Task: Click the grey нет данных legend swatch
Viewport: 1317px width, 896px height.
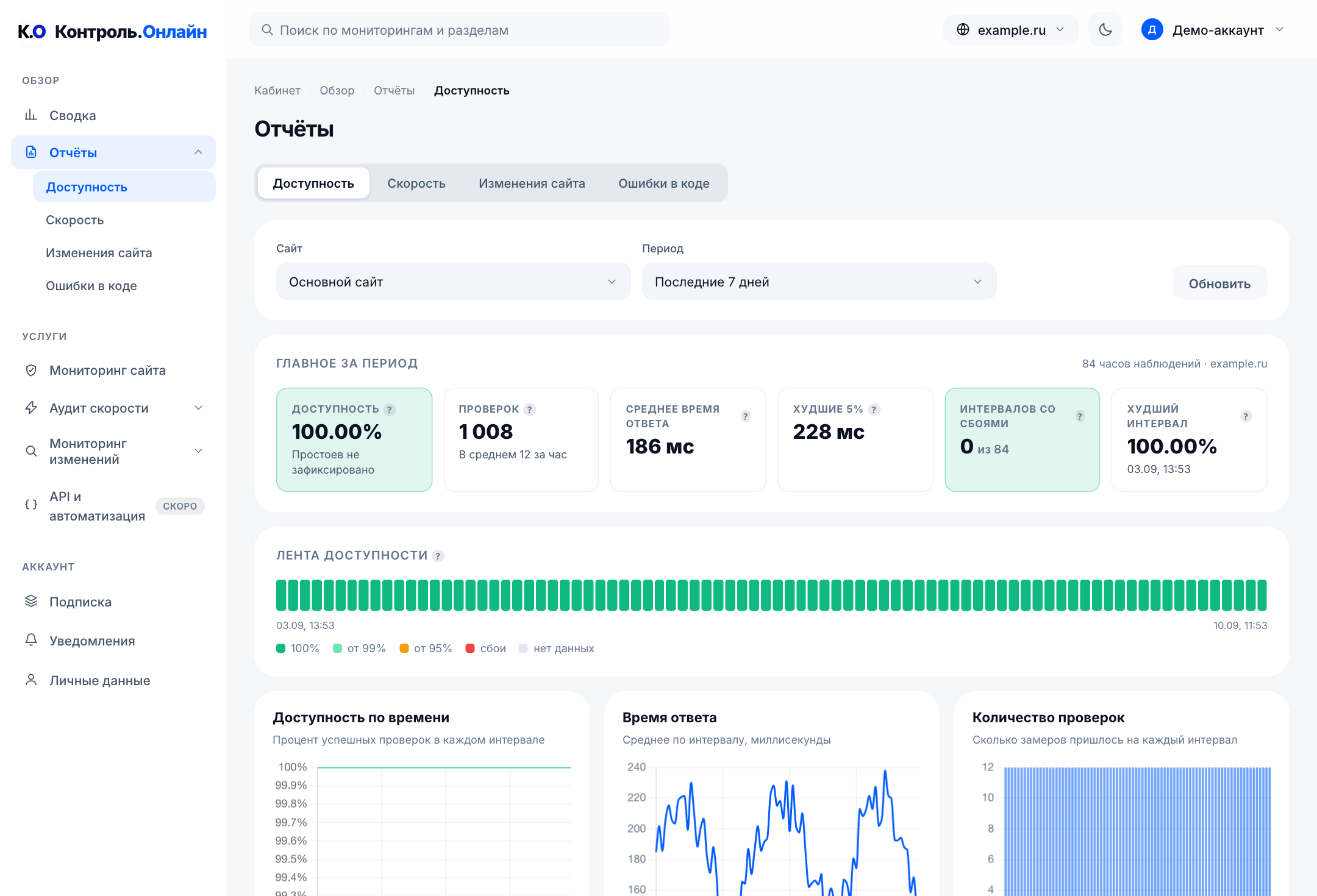Action: pos(523,648)
